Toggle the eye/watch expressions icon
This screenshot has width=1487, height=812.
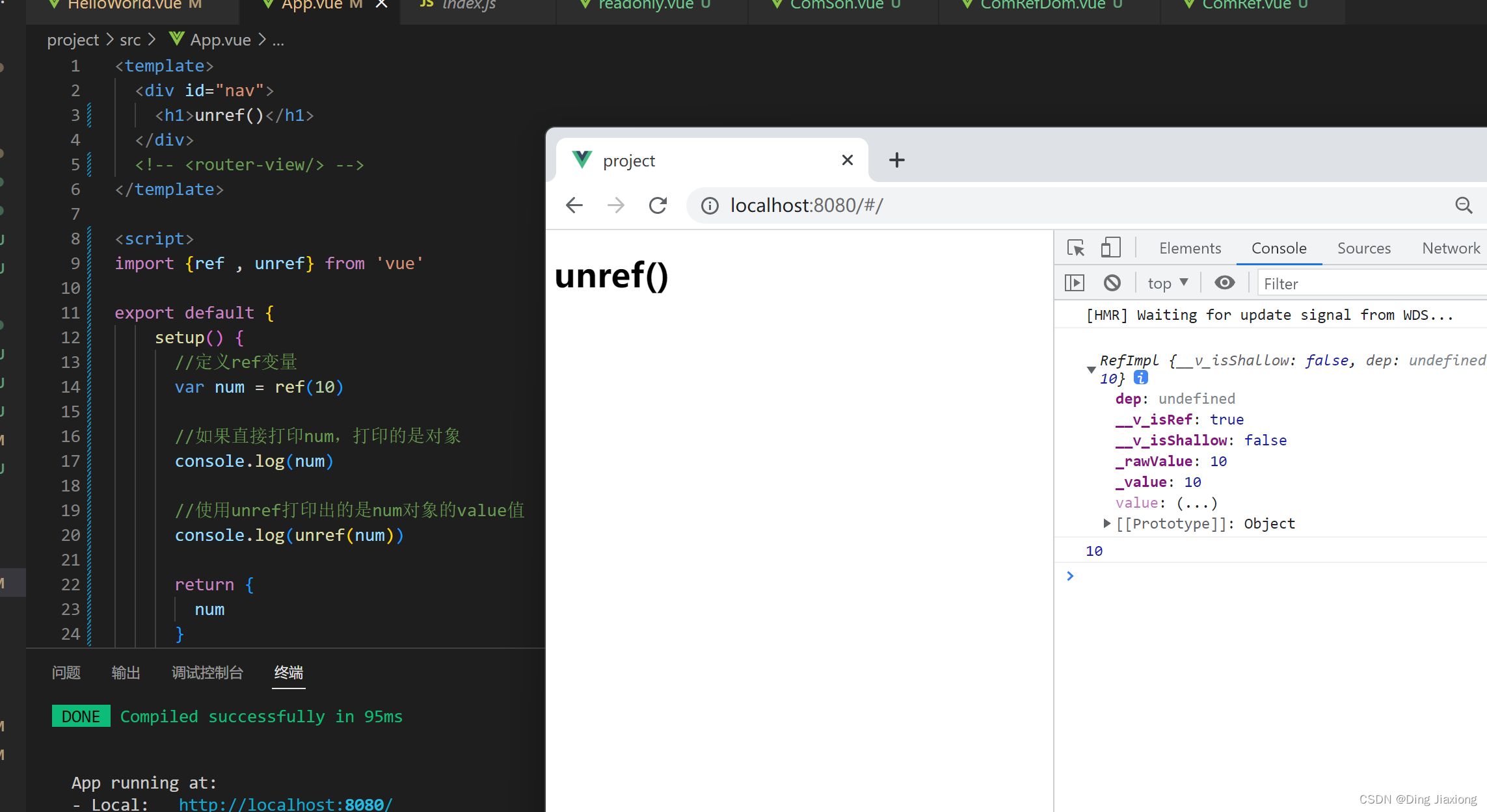(x=1224, y=284)
